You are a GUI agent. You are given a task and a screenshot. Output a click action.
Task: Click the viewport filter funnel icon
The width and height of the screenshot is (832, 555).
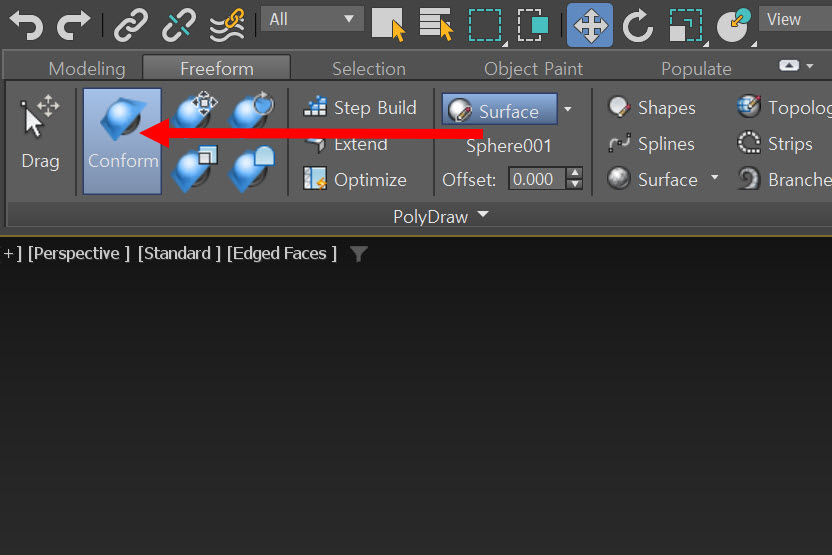coord(359,254)
